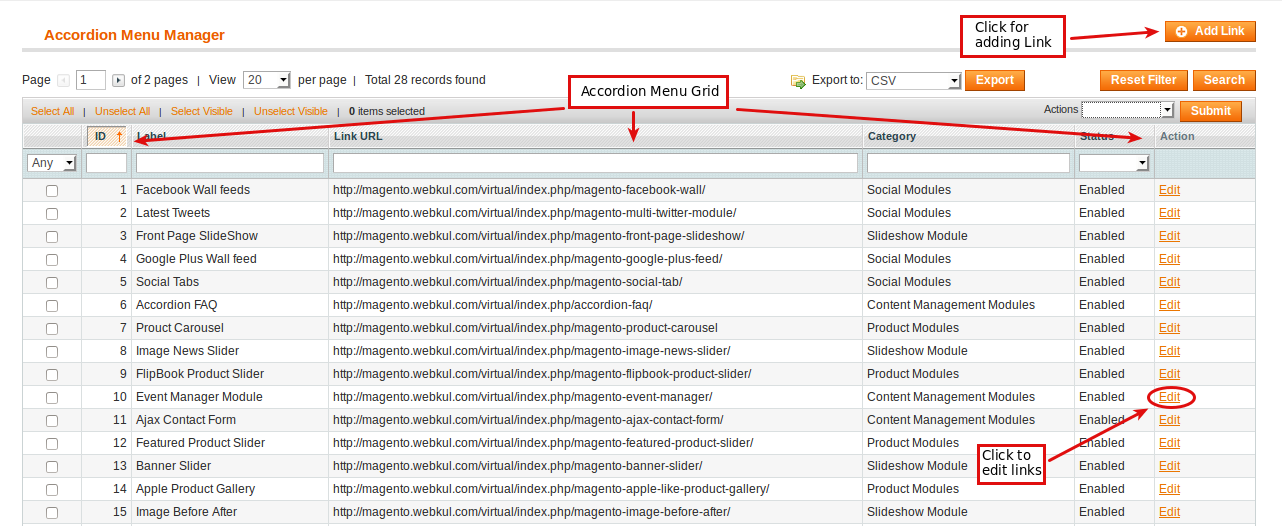Open the Any selection filter dropdown
The image size is (1282, 526).
coord(52,162)
